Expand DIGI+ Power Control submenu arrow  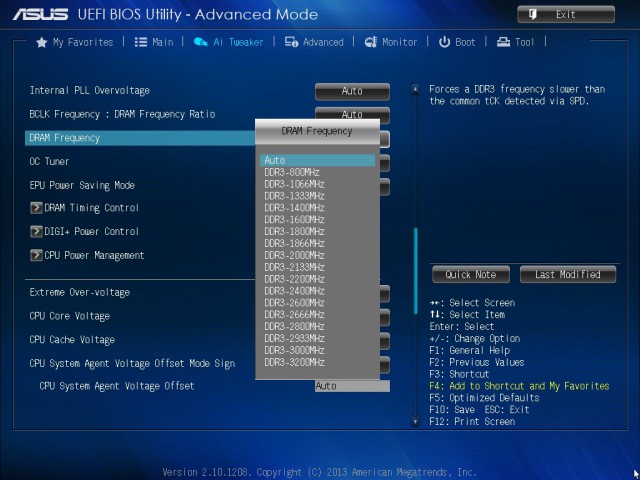(x=36, y=231)
